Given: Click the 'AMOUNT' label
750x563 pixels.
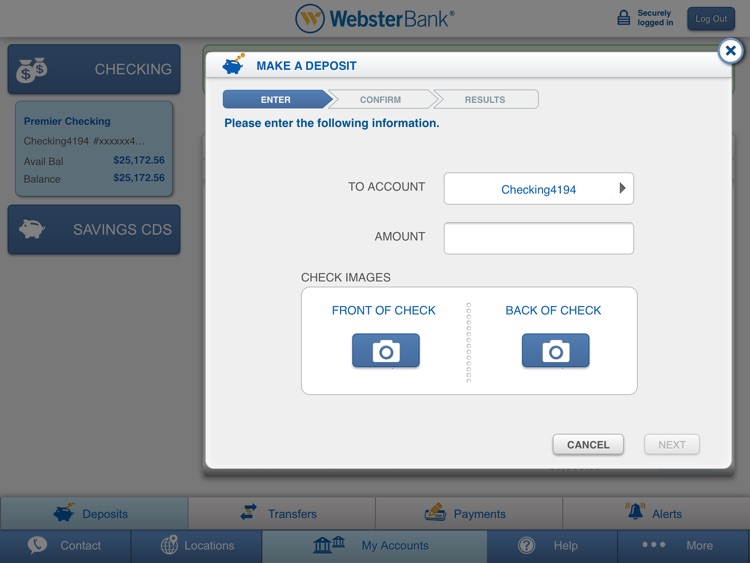Looking at the screenshot, I should 400,236.
